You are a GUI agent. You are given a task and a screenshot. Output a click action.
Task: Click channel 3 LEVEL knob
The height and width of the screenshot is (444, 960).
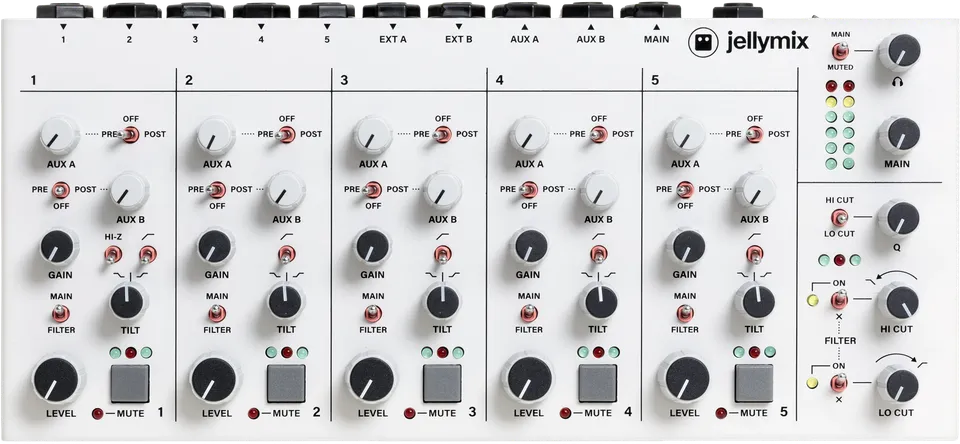click(370, 380)
